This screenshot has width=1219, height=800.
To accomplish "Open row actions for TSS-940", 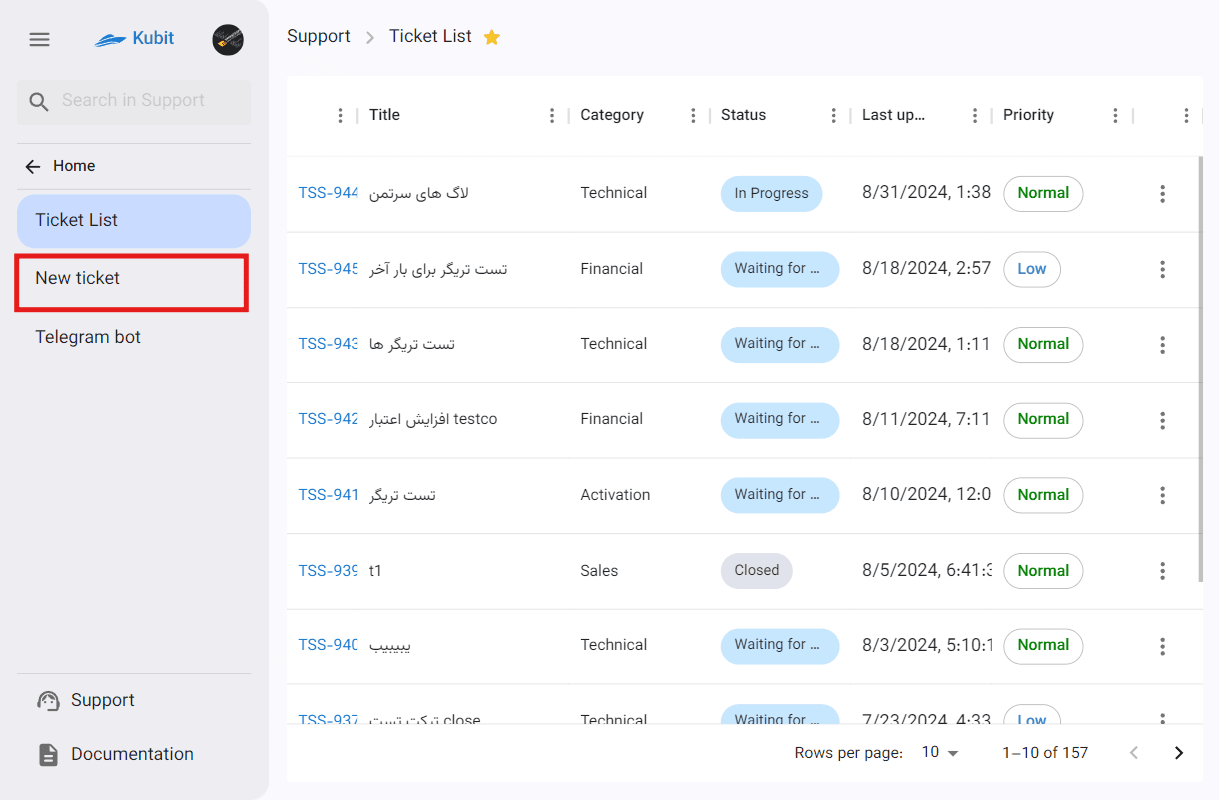I will point(1162,646).
